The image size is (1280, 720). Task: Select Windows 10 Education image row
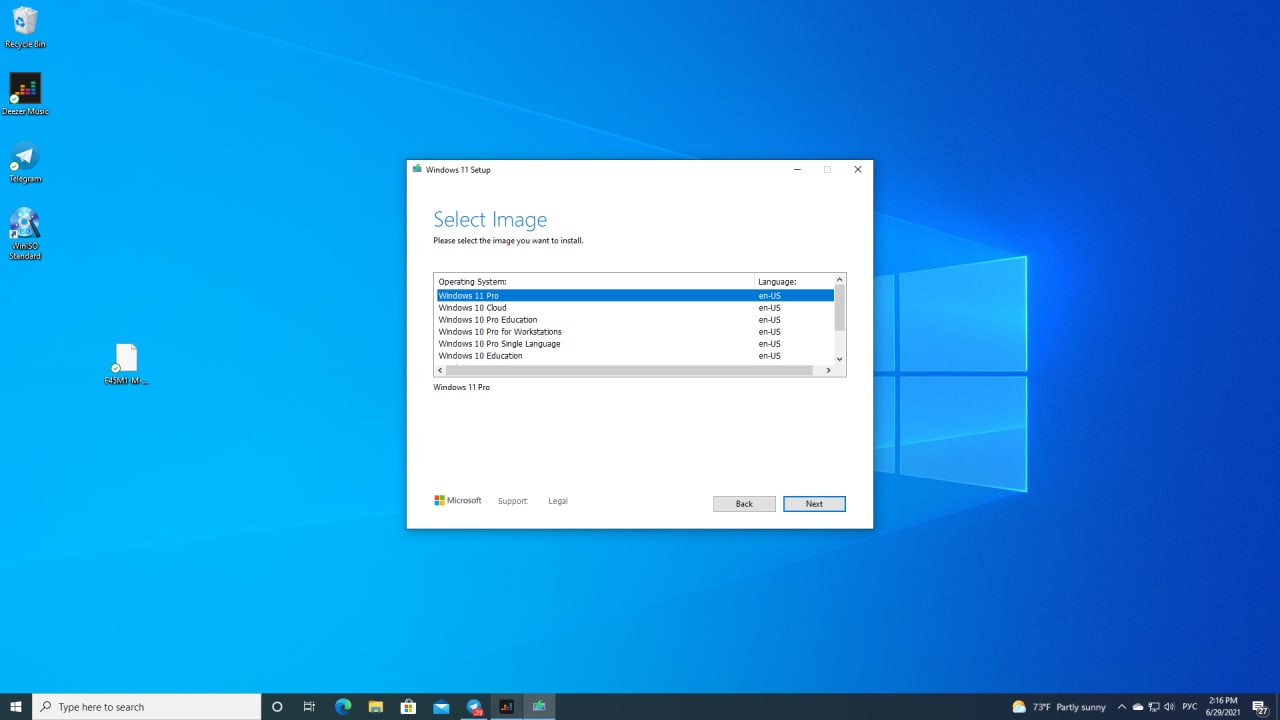coord(635,356)
